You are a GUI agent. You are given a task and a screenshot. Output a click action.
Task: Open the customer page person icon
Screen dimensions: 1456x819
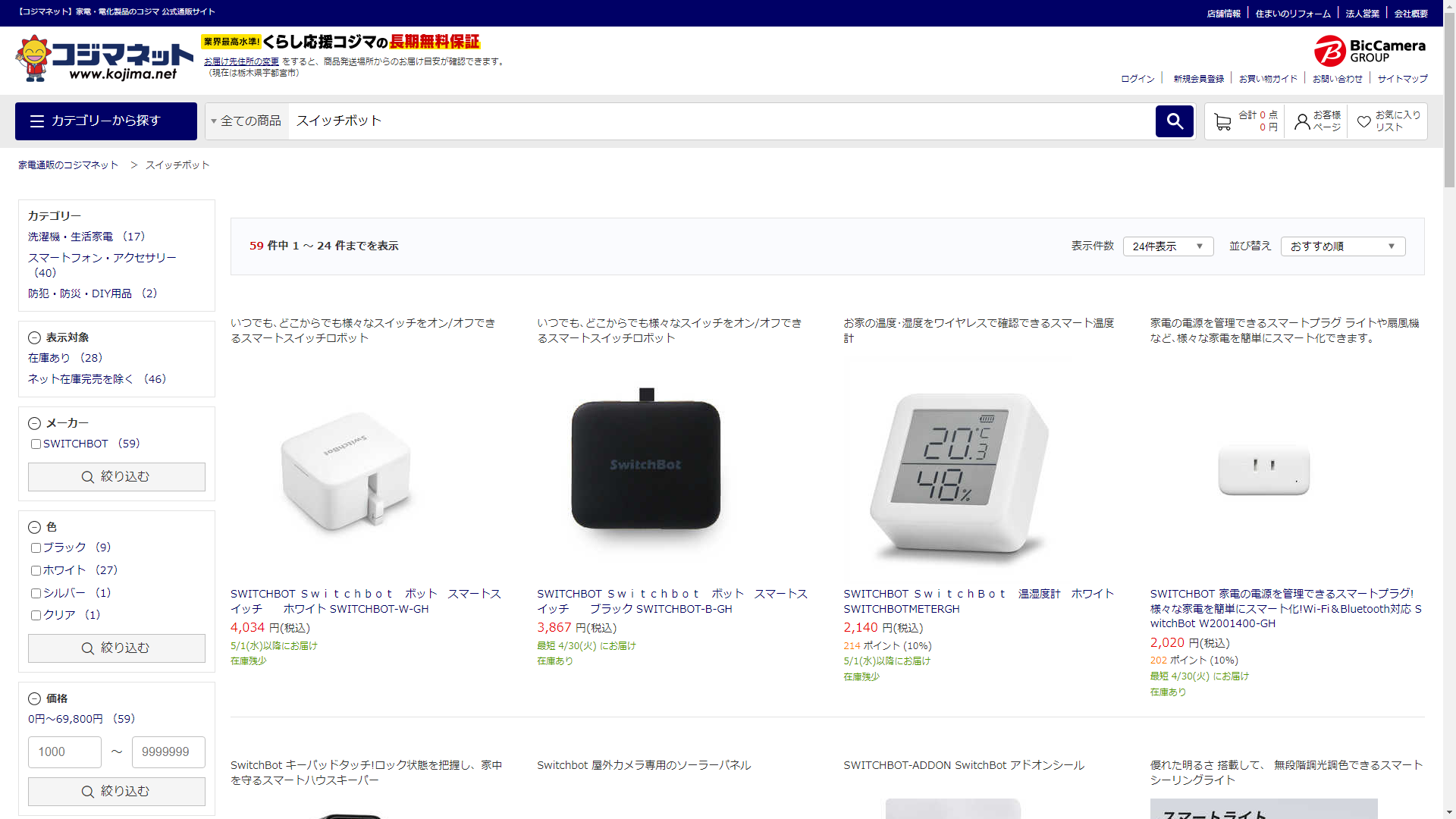click(x=1301, y=121)
